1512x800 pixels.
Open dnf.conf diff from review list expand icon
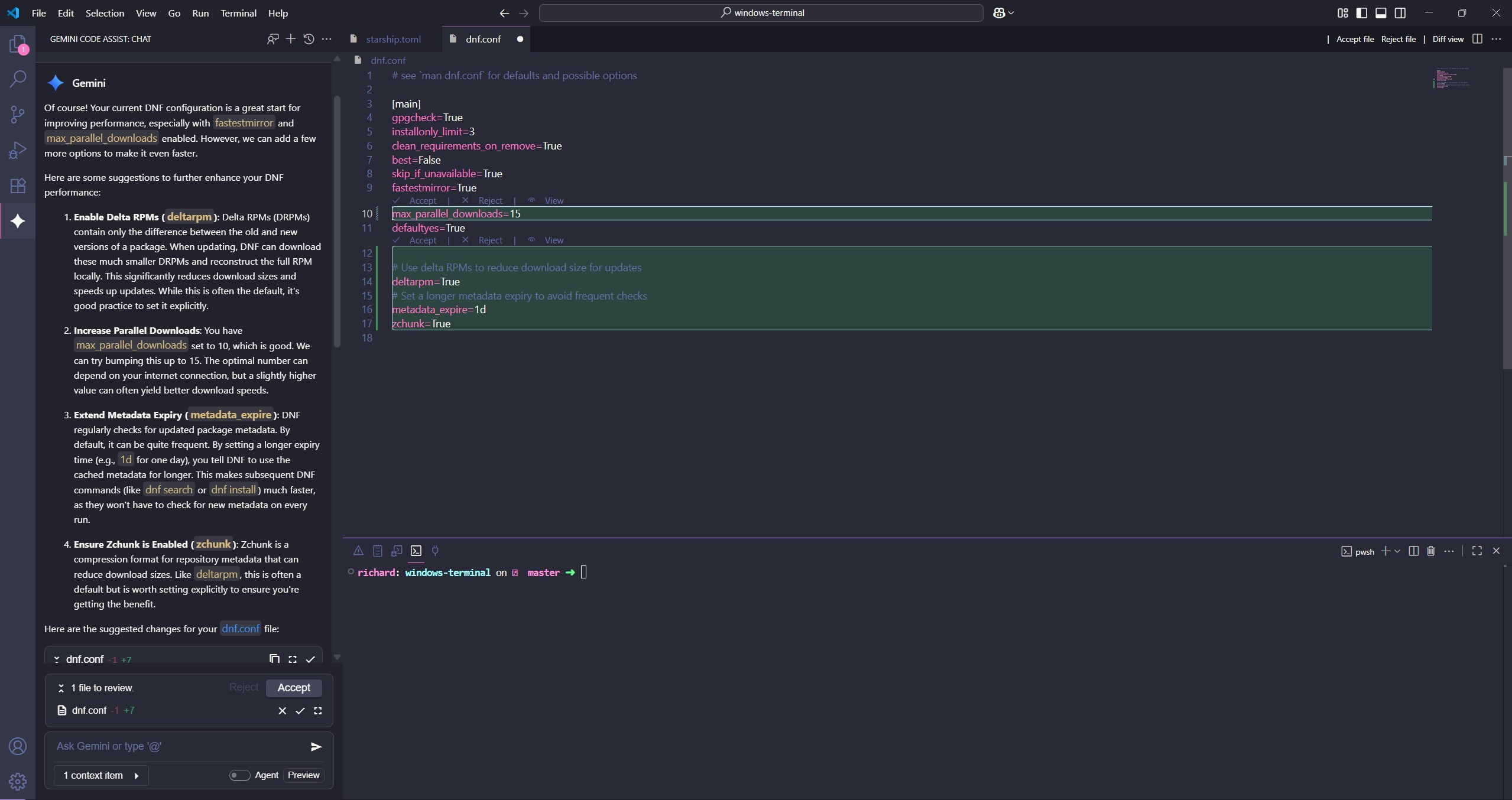[x=317, y=711]
